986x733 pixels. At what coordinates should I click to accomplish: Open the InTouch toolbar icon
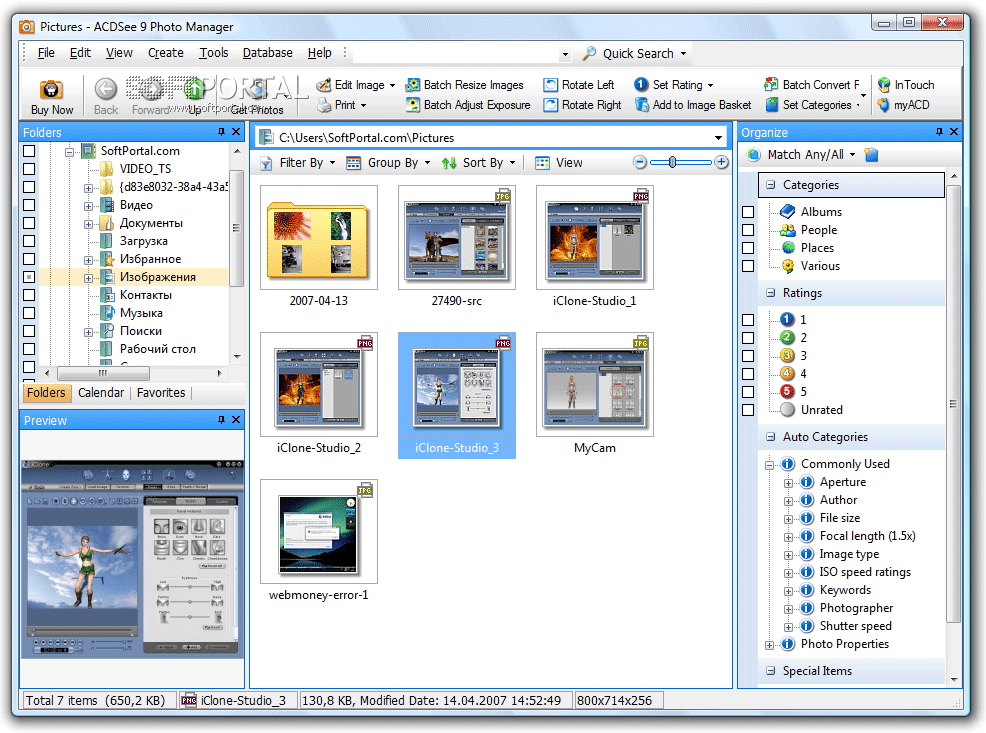click(x=884, y=85)
